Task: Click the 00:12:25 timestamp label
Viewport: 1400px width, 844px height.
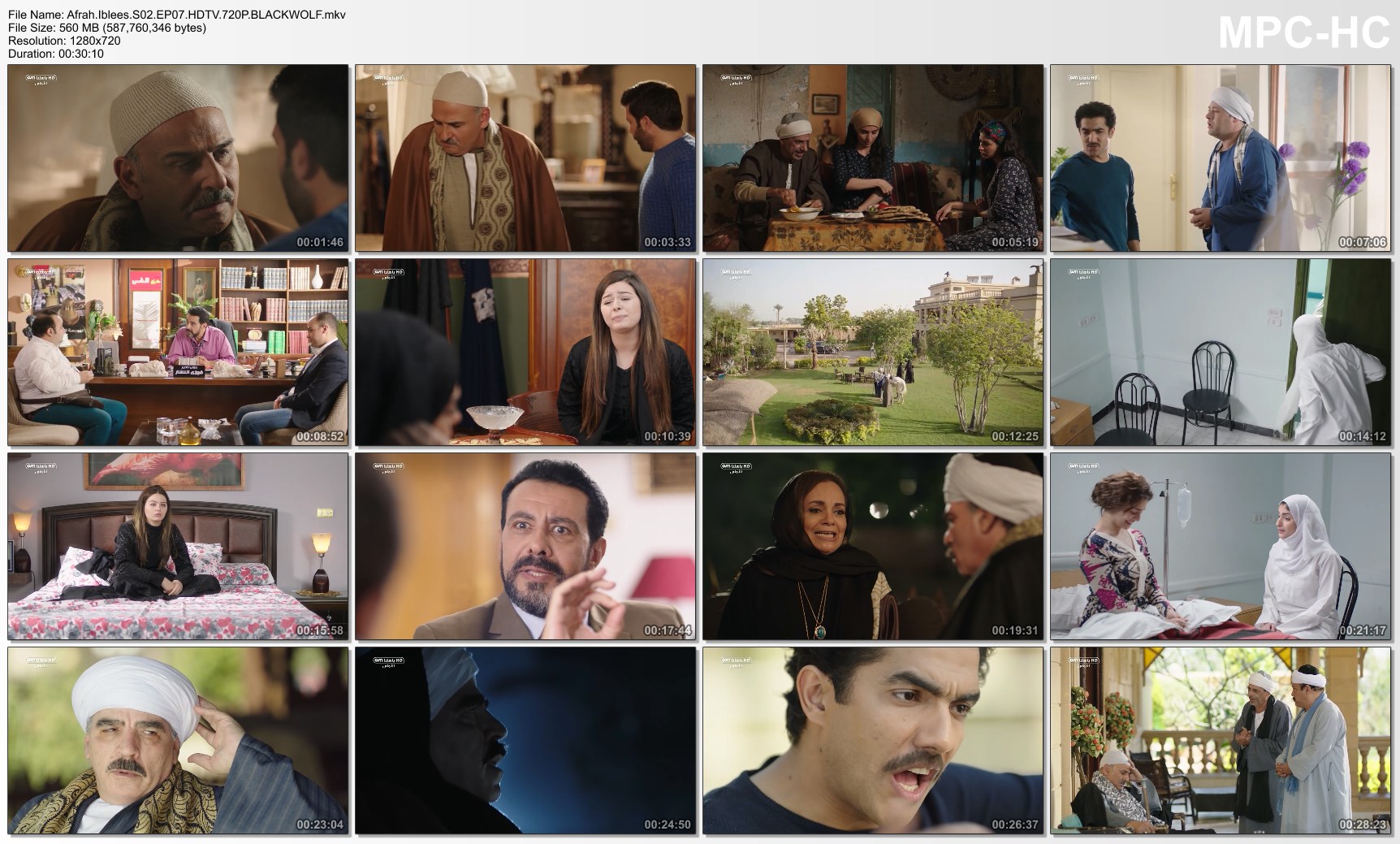Action: [x=1015, y=436]
